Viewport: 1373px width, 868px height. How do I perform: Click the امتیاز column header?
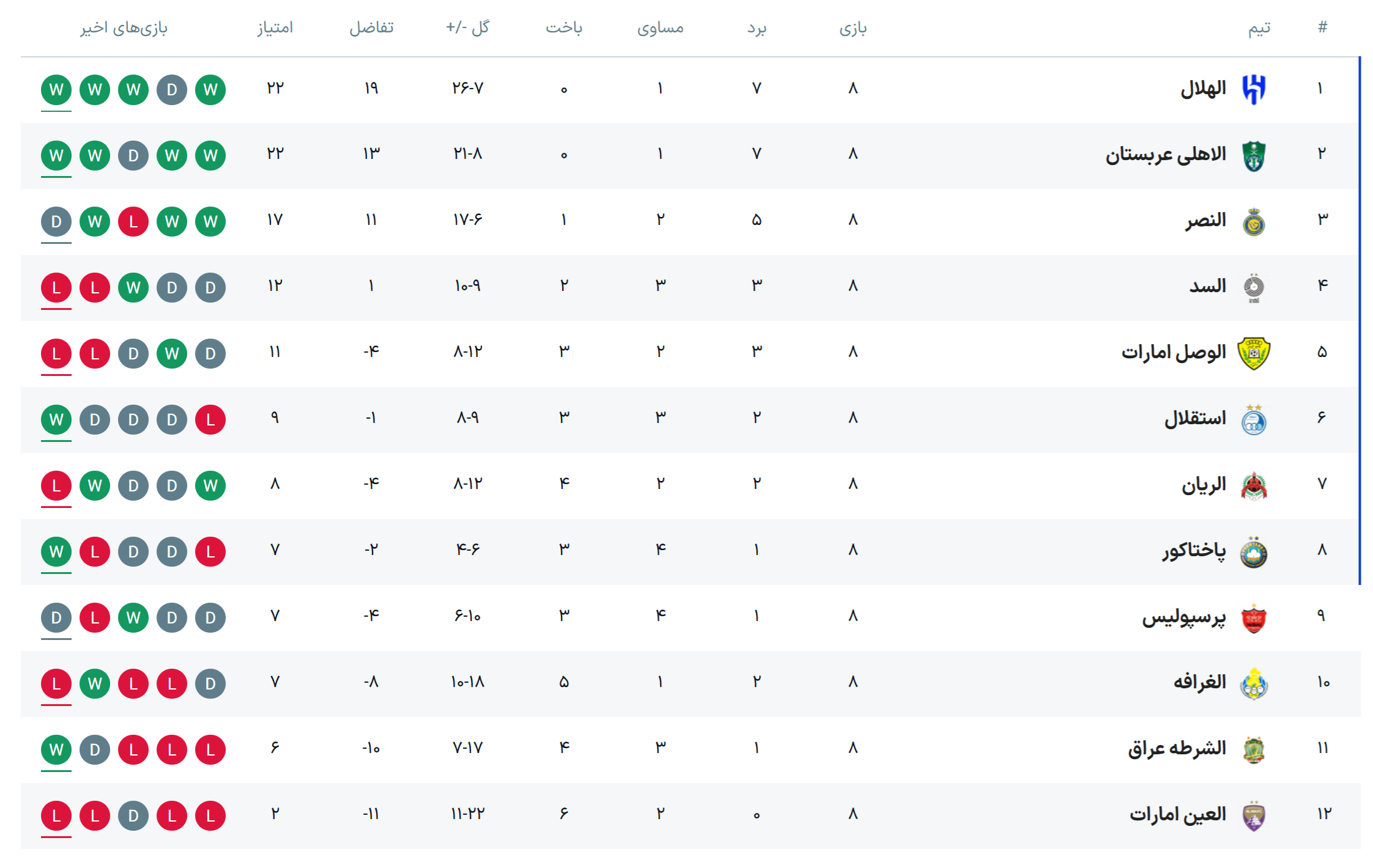[x=275, y=28]
